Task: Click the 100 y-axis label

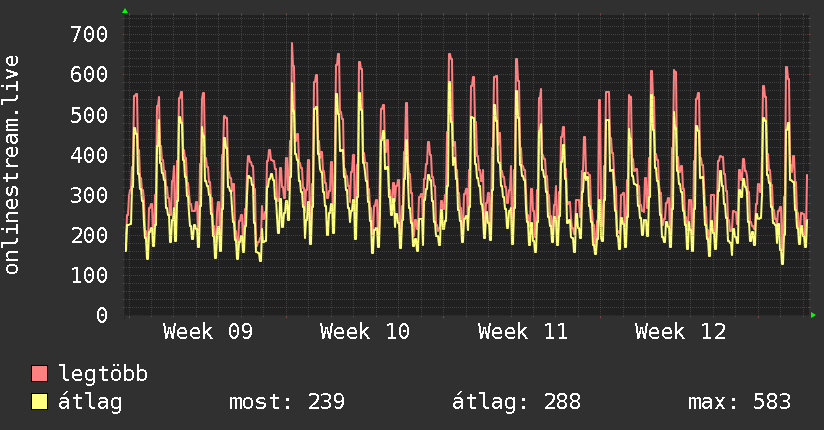Action: point(89,275)
